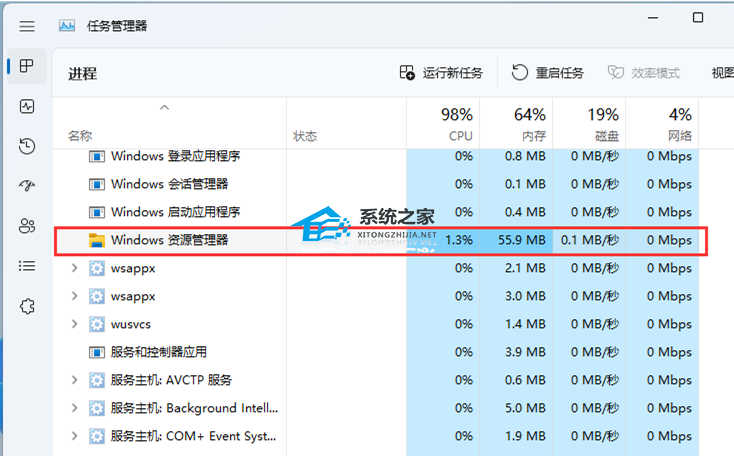Viewport: 734px width, 456px height.
Task: Open the hamburger navigation menu
Action: click(27, 26)
